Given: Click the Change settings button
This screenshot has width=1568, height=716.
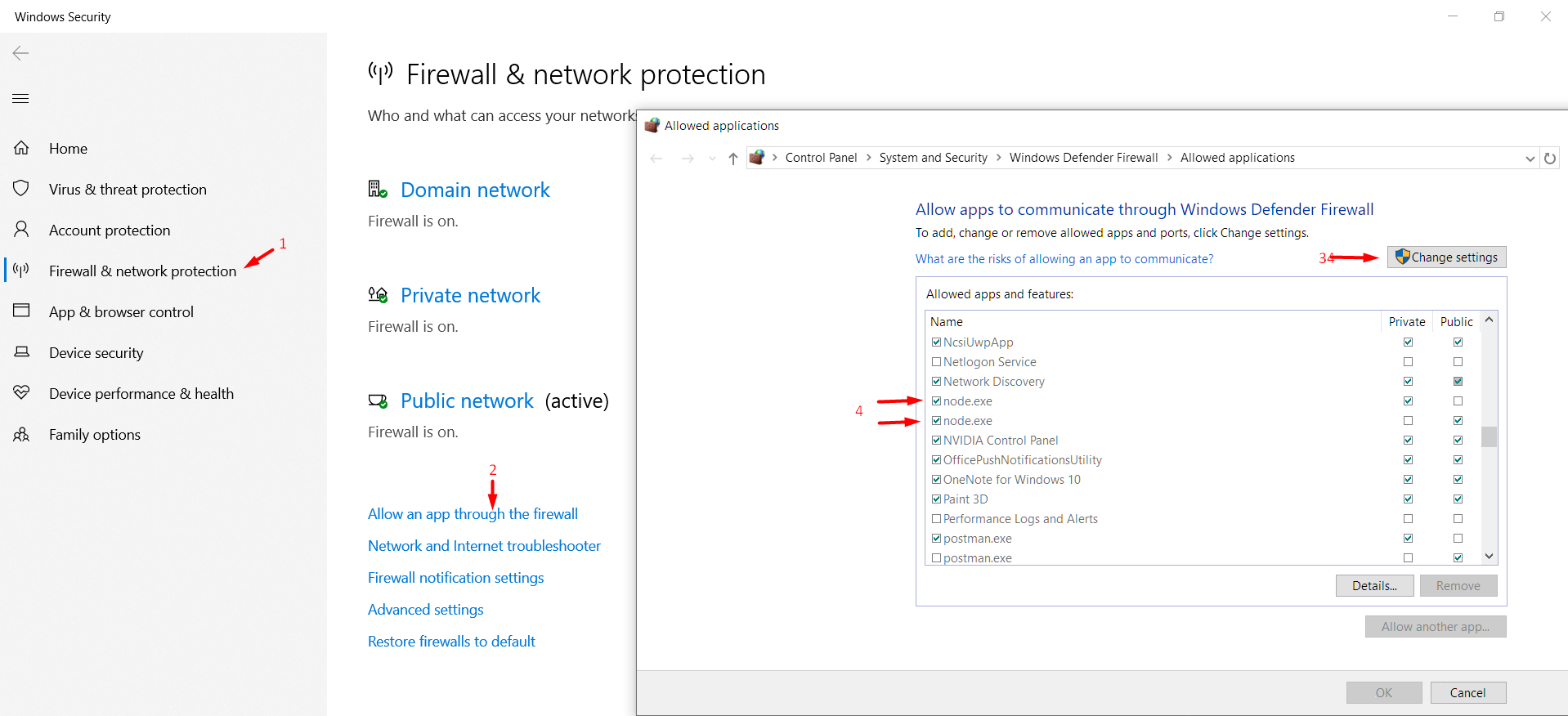Looking at the screenshot, I should point(1446,257).
